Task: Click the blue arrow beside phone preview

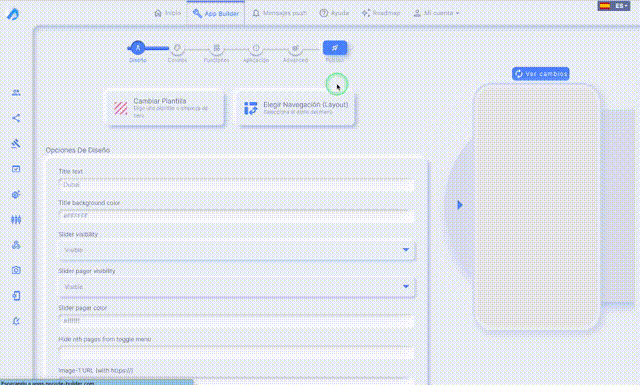Action: (x=460, y=205)
